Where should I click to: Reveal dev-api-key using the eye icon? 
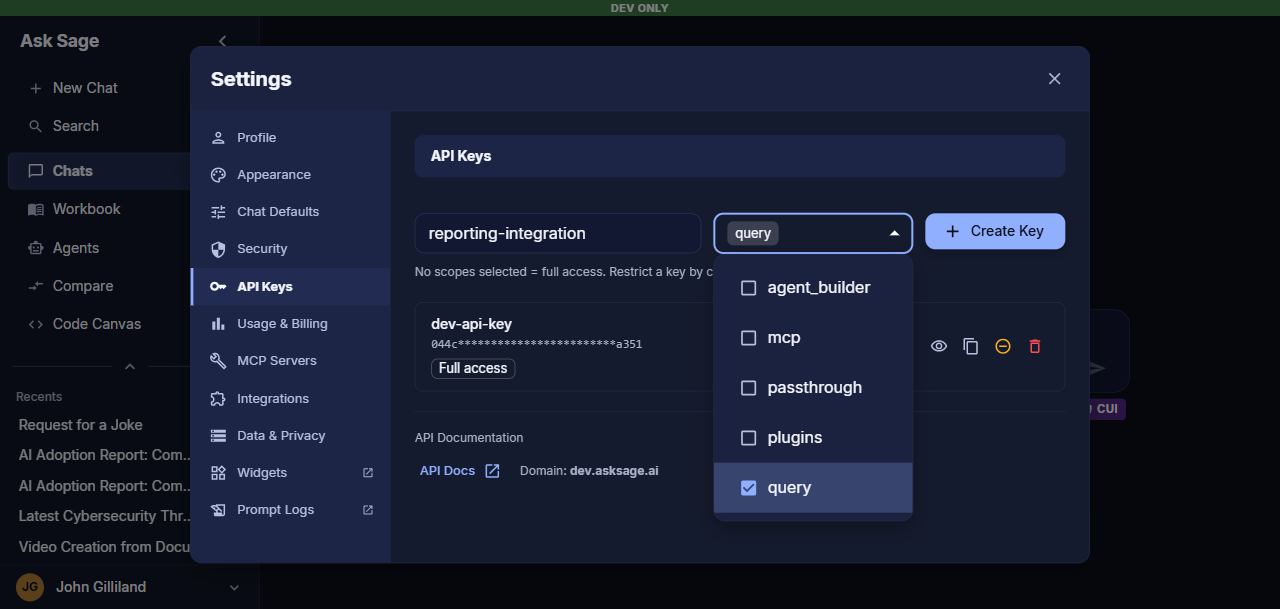pyautogui.click(x=939, y=346)
